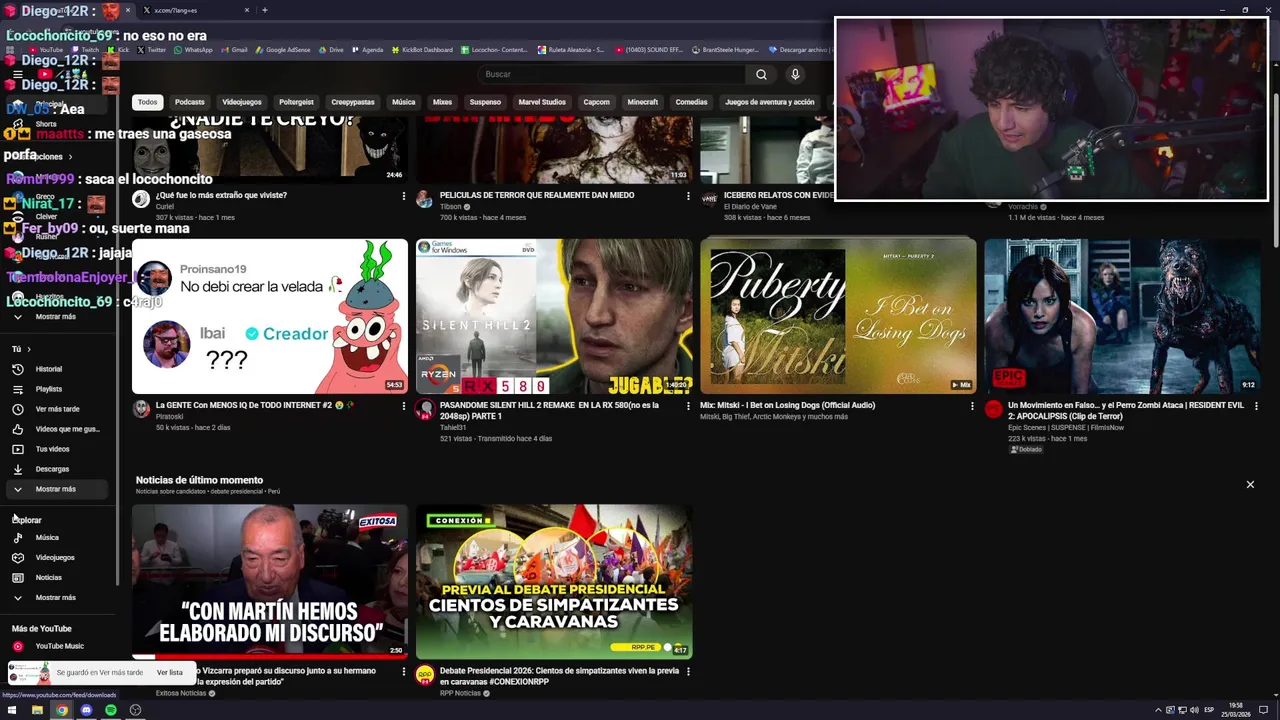Open the Twitch bookmark
The width and height of the screenshot is (1280, 720).
(x=84, y=50)
